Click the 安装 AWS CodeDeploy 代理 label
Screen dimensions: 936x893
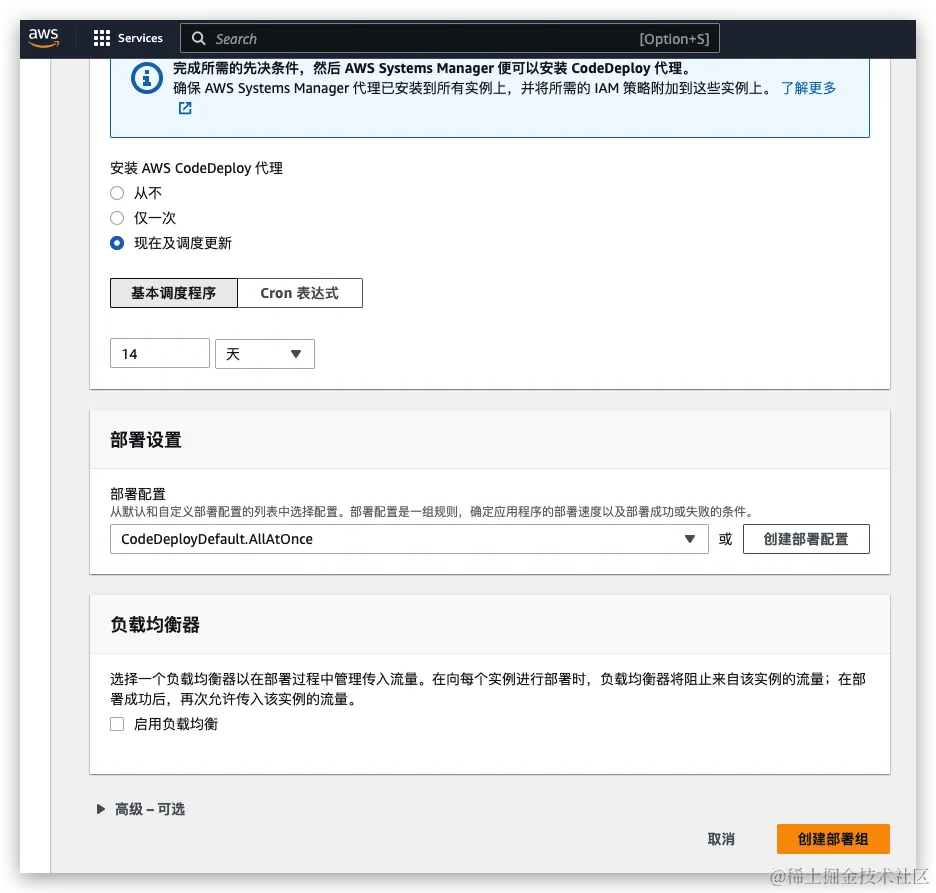point(196,168)
